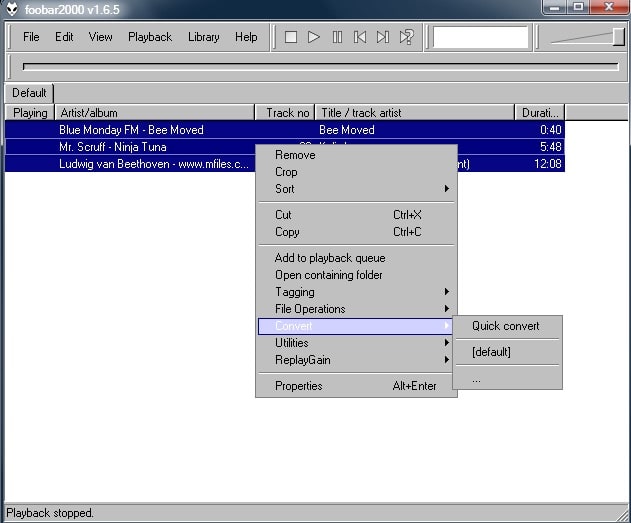The width and height of the screenshot is (631, 523).
Task: Expand the Sort submenu
Action: coord(356,189)
